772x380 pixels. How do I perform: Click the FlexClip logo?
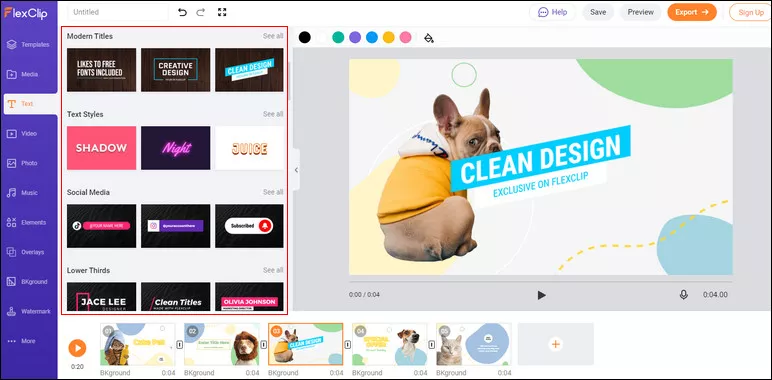click(26, 13)
